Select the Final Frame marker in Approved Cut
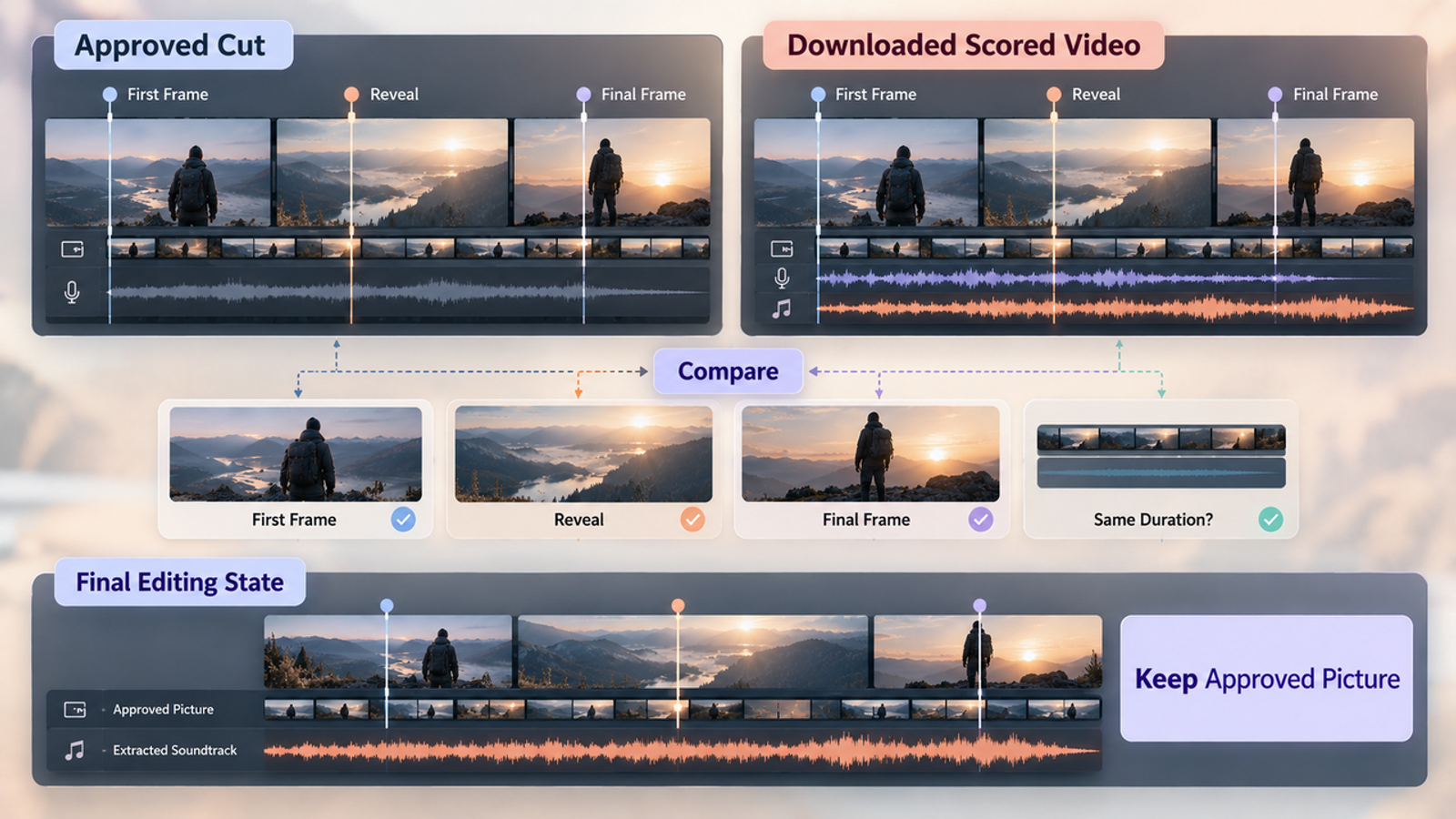1456x819 pixels. click(x=583, y=94)
